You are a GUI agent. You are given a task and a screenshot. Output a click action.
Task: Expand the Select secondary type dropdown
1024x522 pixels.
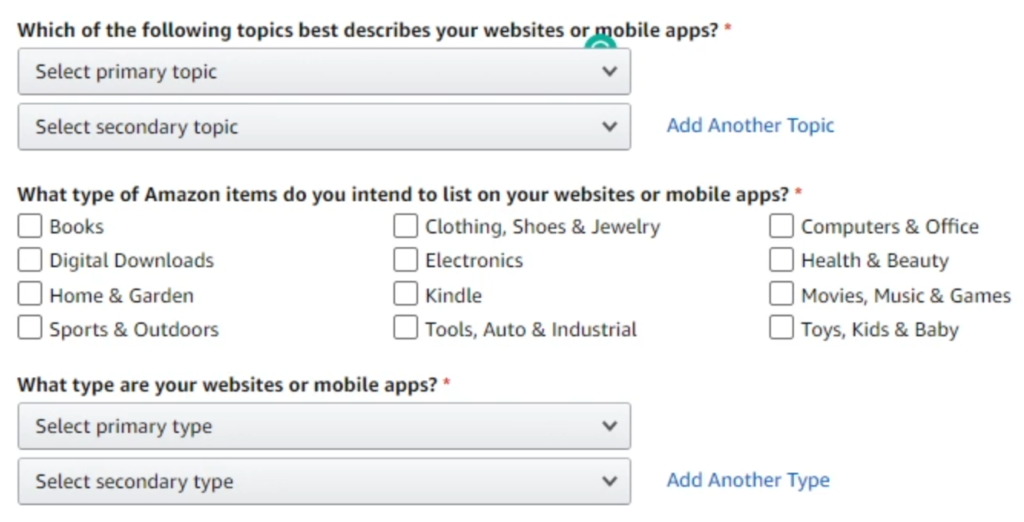tap(323, 482)
